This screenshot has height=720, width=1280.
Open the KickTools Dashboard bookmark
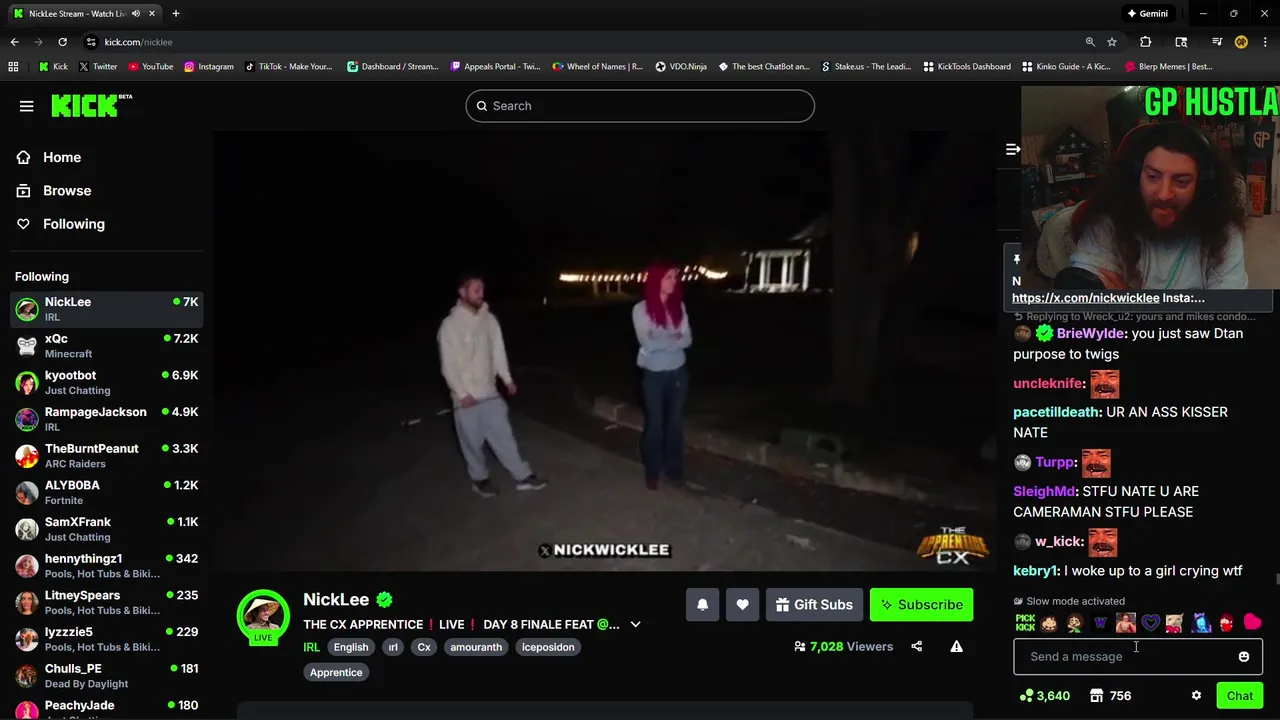(966, 67)
